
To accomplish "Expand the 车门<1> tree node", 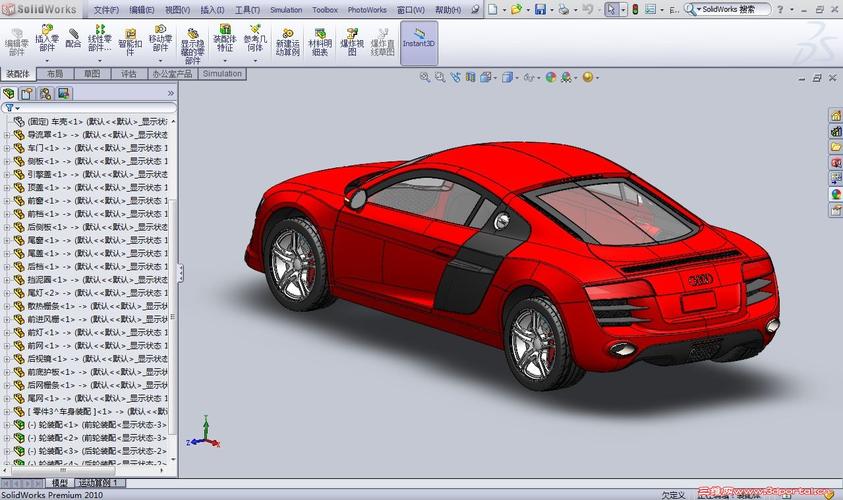I will (7, 148).
